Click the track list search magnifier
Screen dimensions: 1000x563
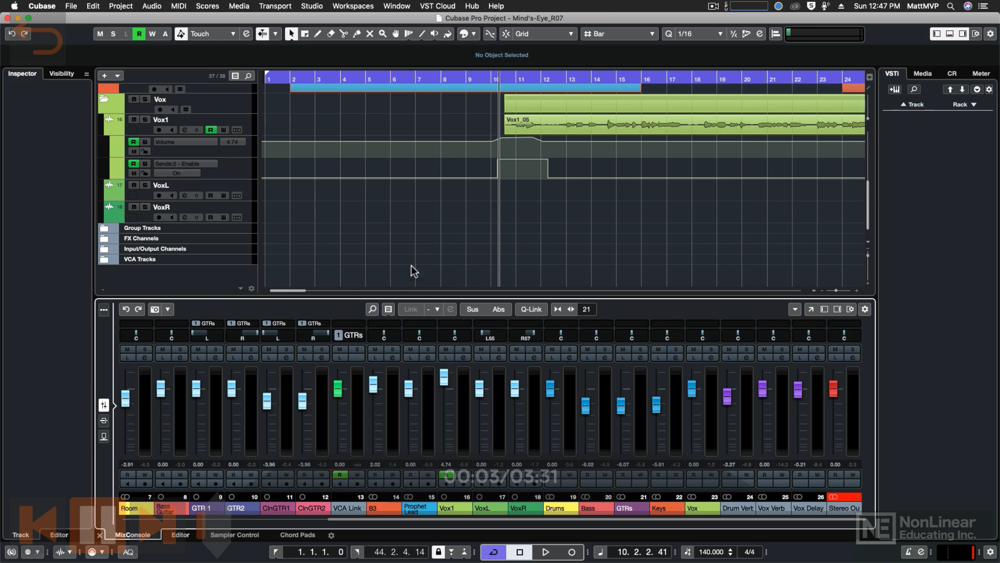[248, 76]
